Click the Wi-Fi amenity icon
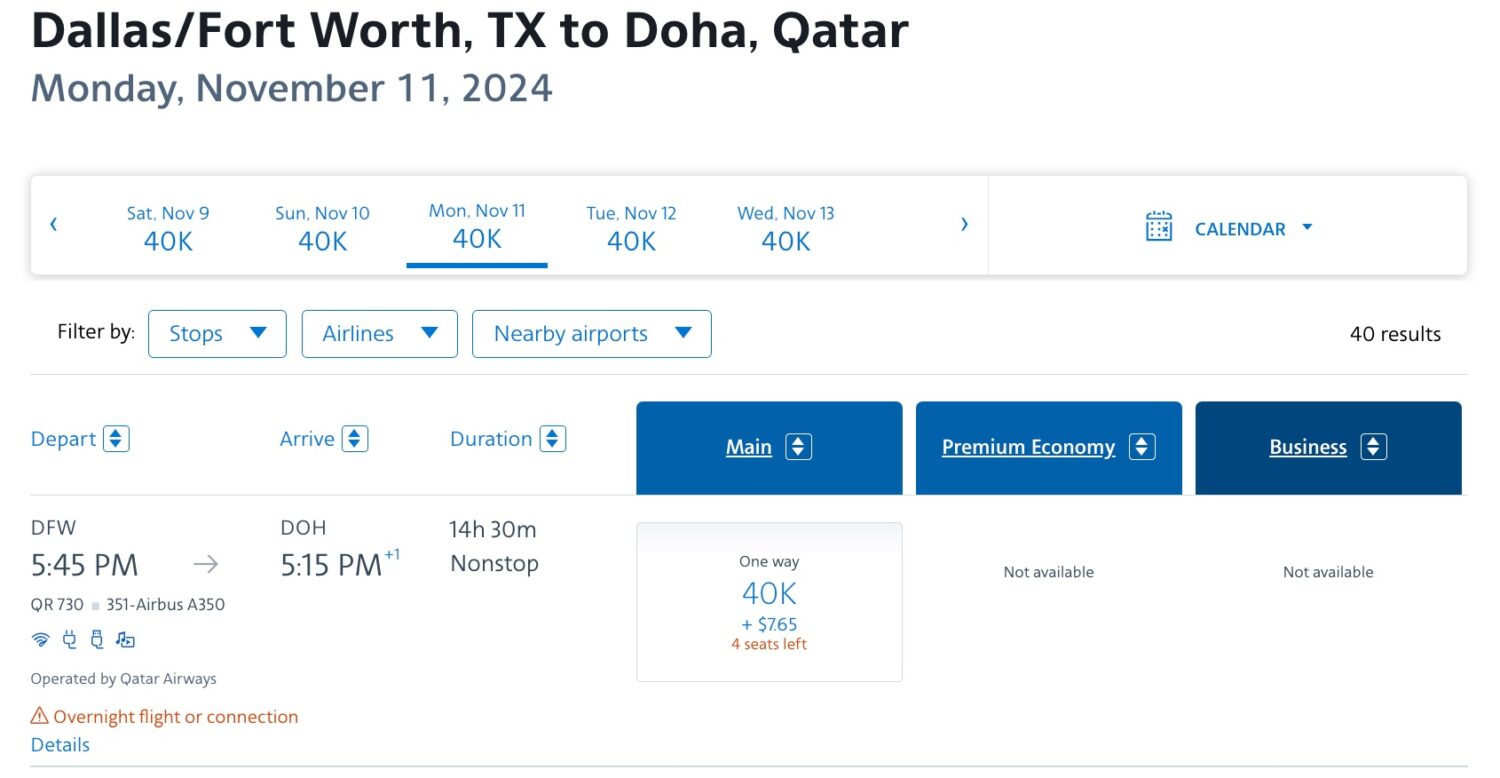The image size is (1500, 778). click(x=40, y=639)
